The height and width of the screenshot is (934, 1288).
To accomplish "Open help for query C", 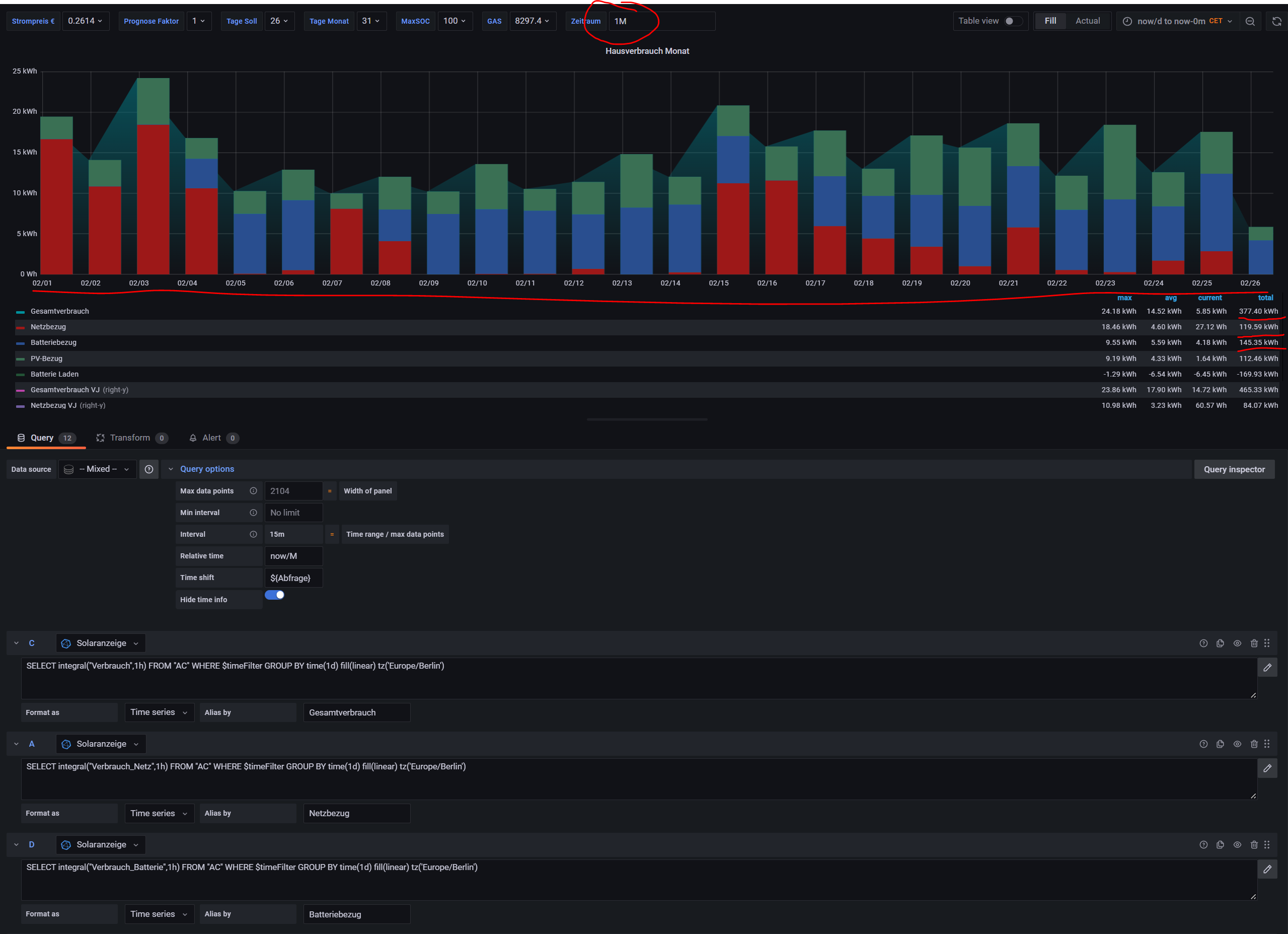I will tap(1203, 643).
